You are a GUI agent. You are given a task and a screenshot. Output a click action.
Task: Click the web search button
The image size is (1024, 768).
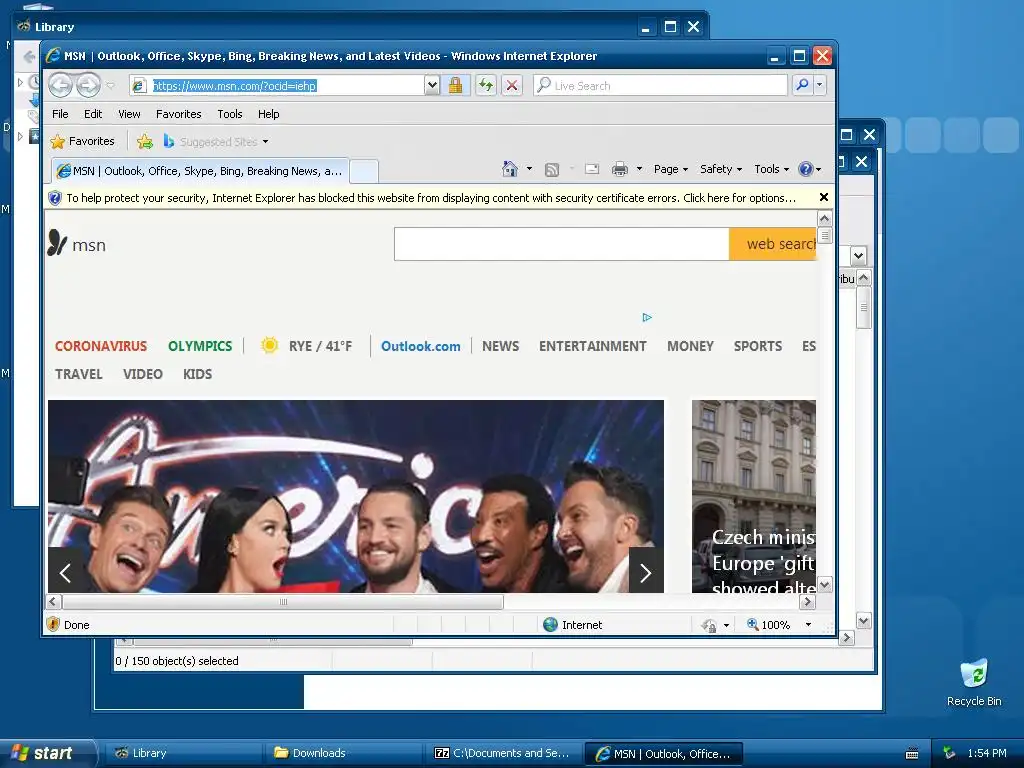tap(773, 244)
